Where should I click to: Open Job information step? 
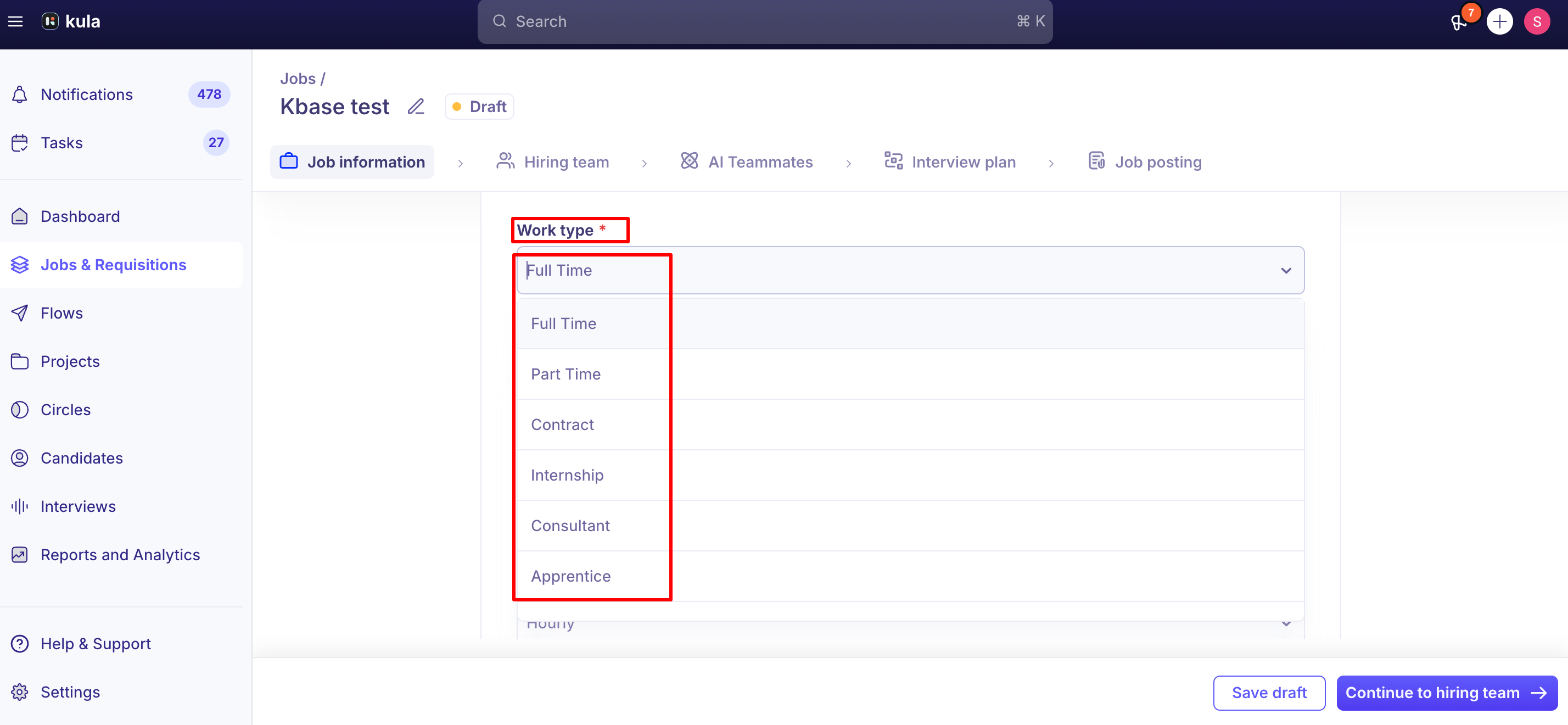tap(352, 162)
